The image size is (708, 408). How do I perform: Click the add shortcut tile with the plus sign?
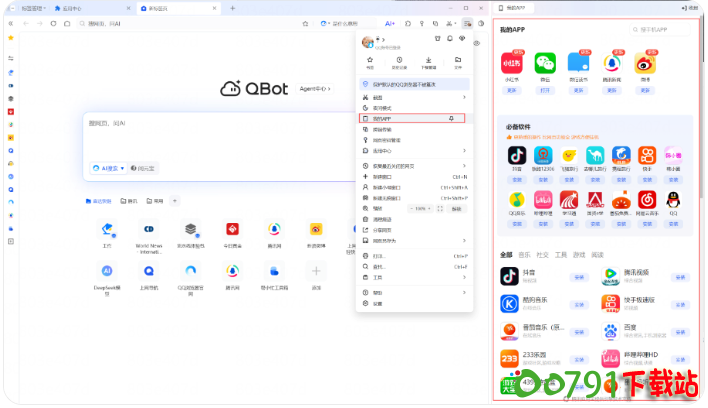[x=316, y=271]
